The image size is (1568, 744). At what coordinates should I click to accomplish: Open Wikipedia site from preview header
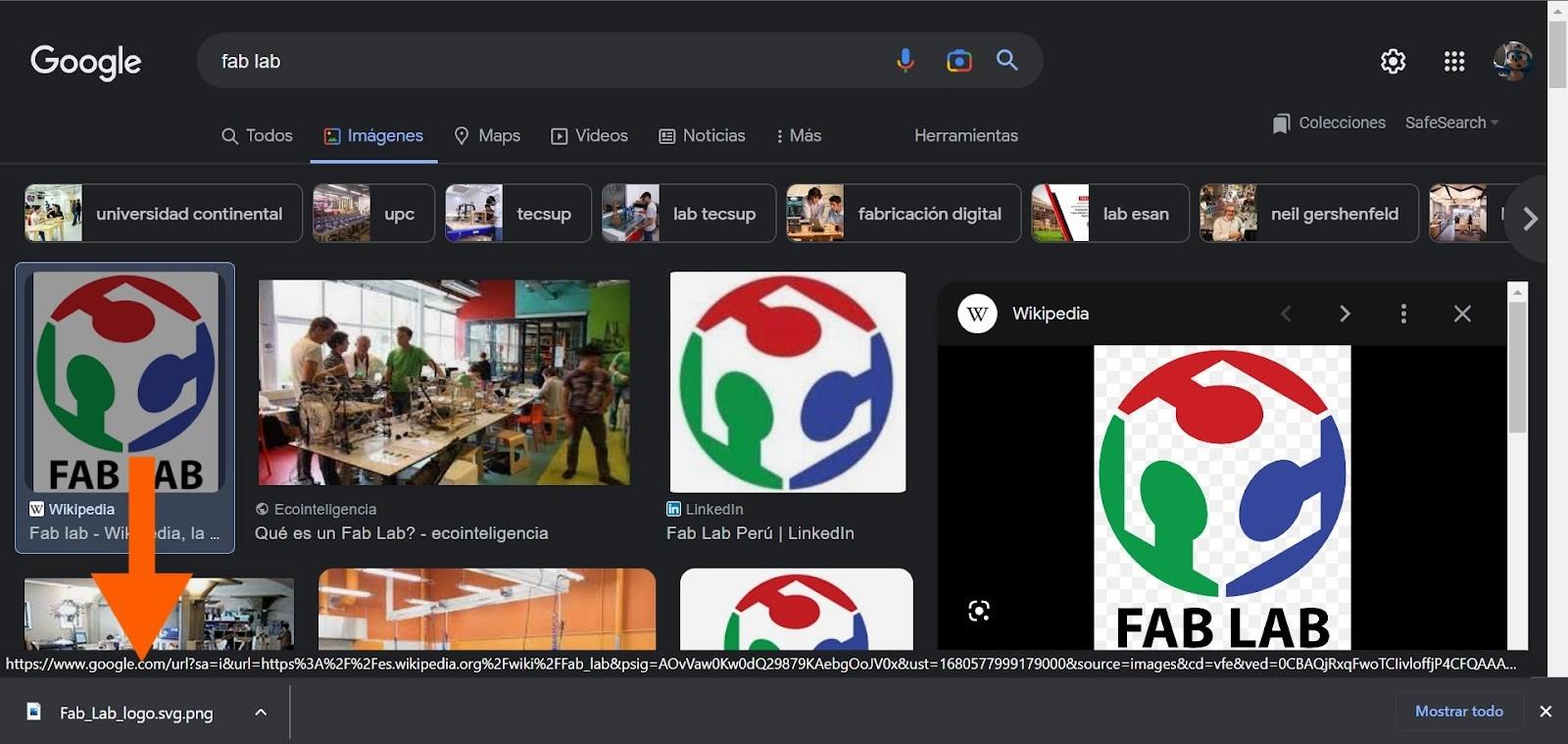point(1023,314)
